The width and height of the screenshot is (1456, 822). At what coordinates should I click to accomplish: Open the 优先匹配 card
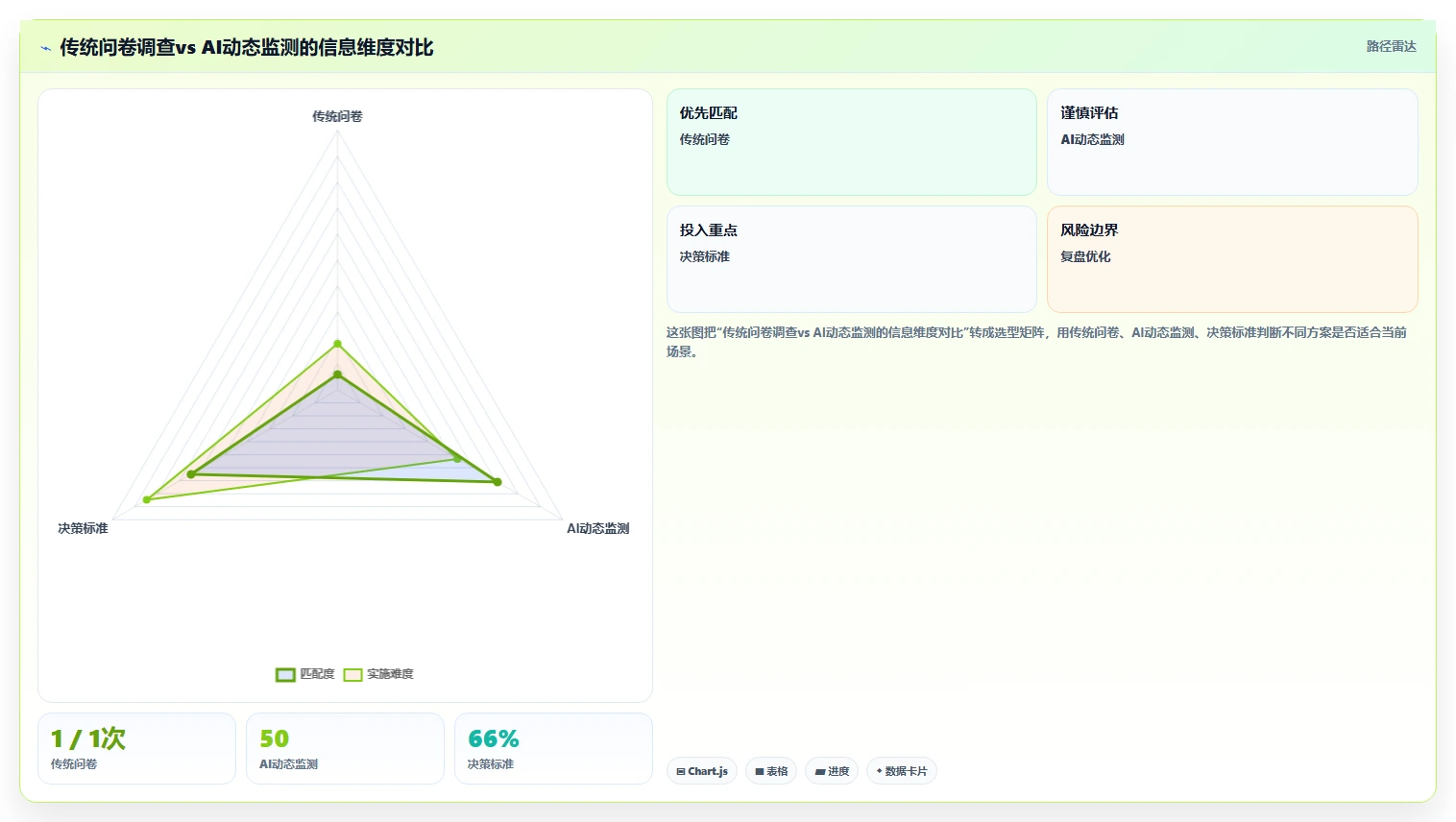[x=852, y=142]
